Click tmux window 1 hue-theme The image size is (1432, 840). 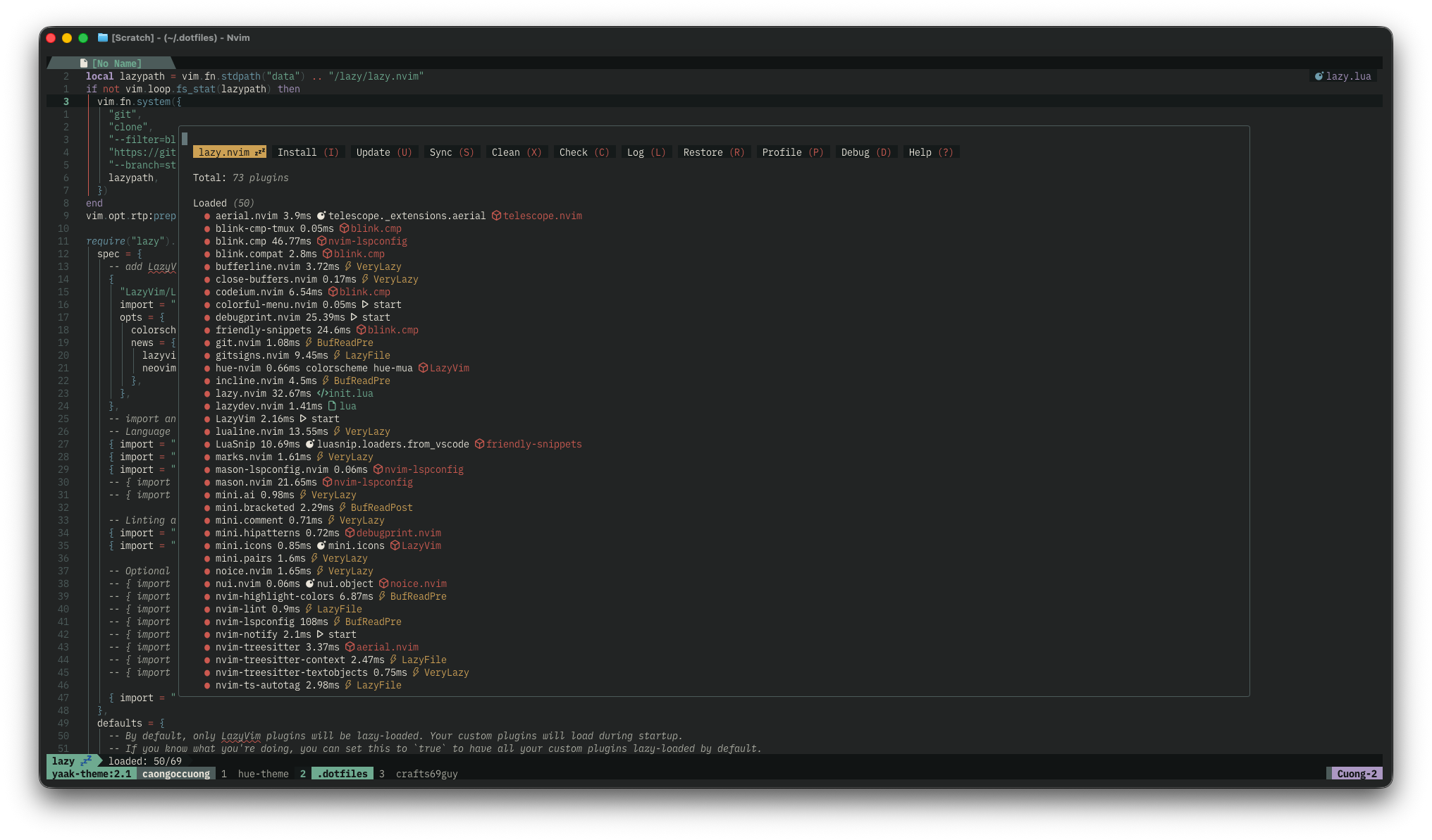tap(254, 774)
